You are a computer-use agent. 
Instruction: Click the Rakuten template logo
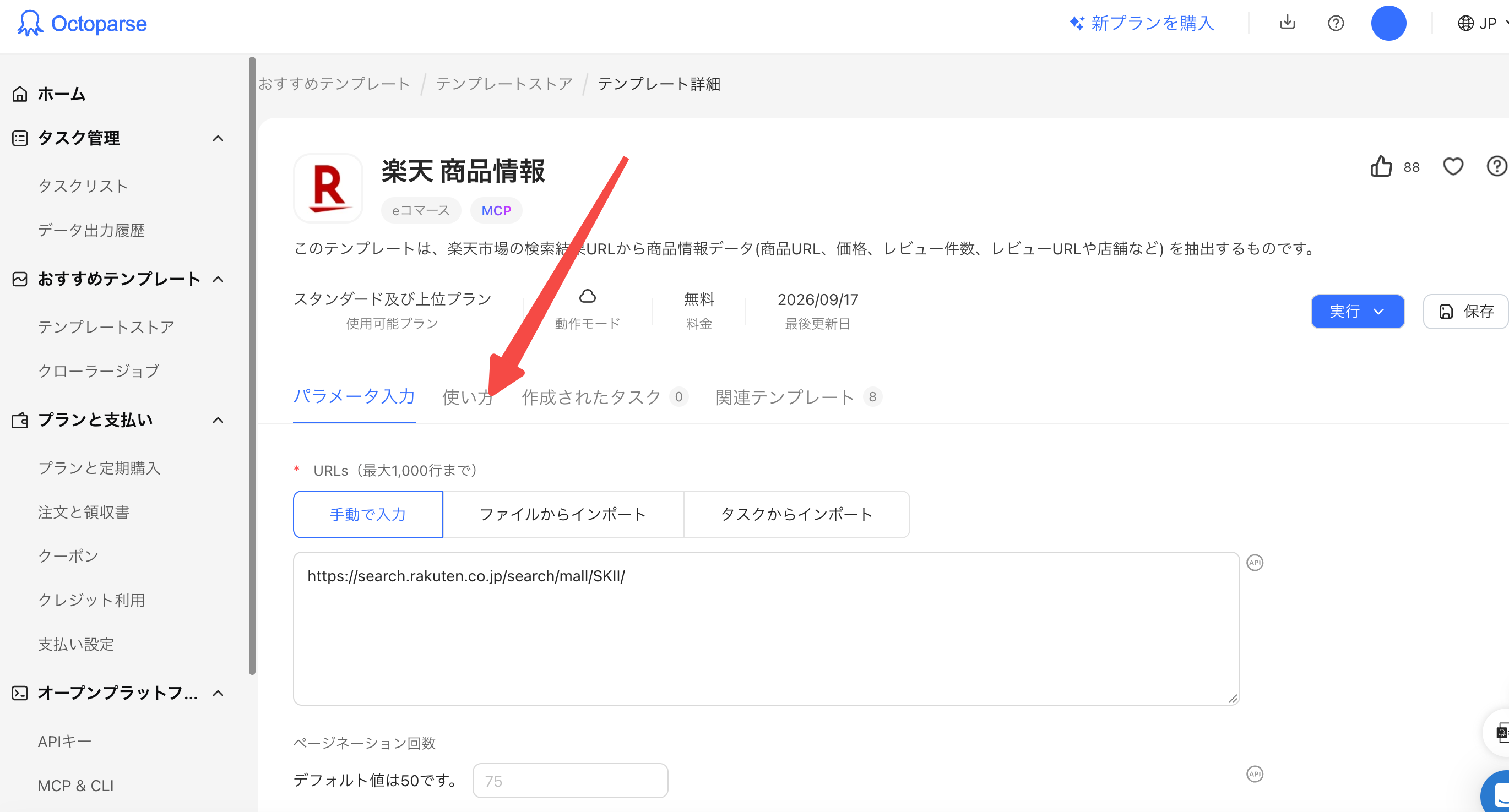click(x=328, y=188)
